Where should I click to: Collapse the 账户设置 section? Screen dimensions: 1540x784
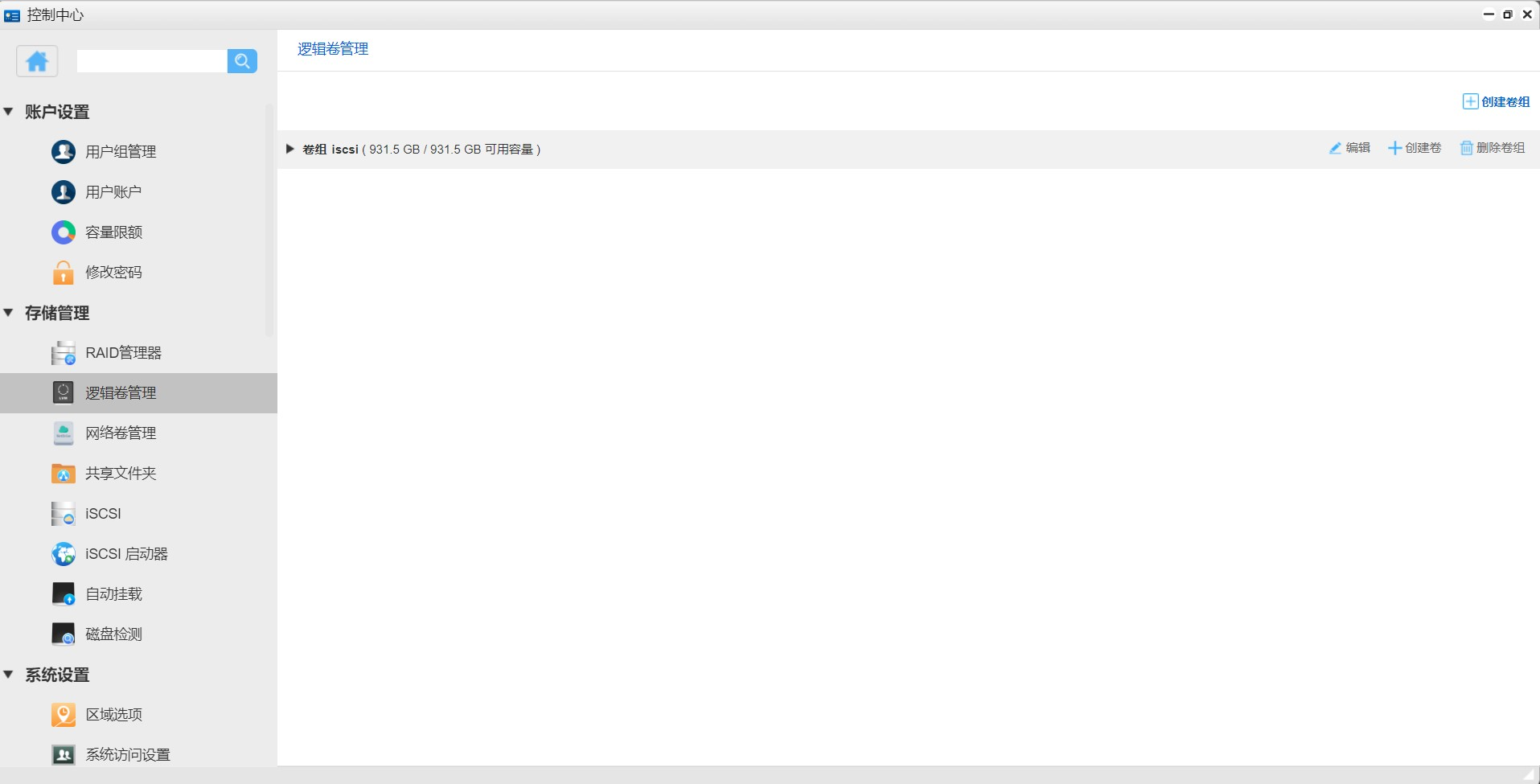9,112
